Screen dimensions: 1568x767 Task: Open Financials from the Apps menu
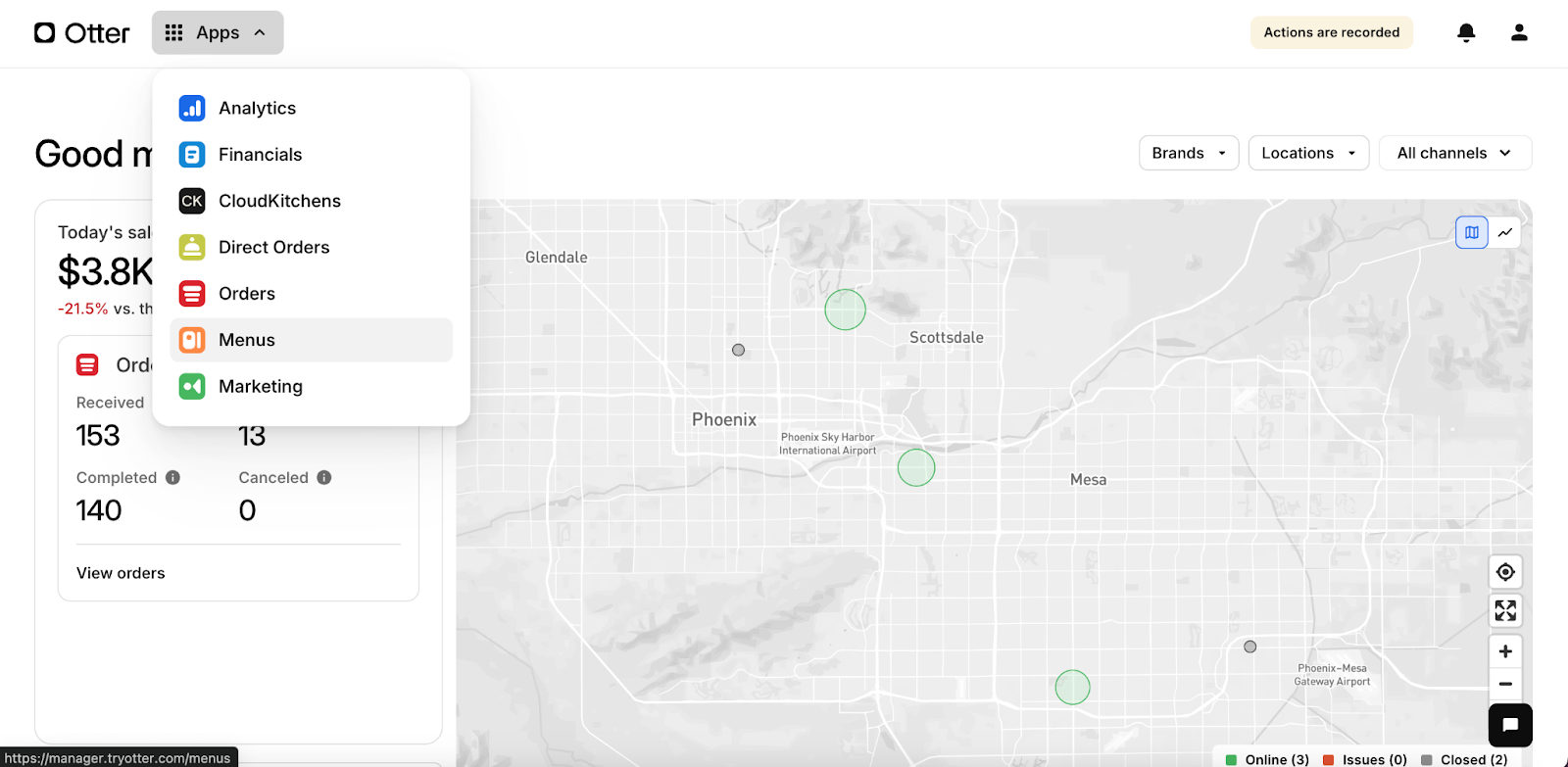(260, 155)
